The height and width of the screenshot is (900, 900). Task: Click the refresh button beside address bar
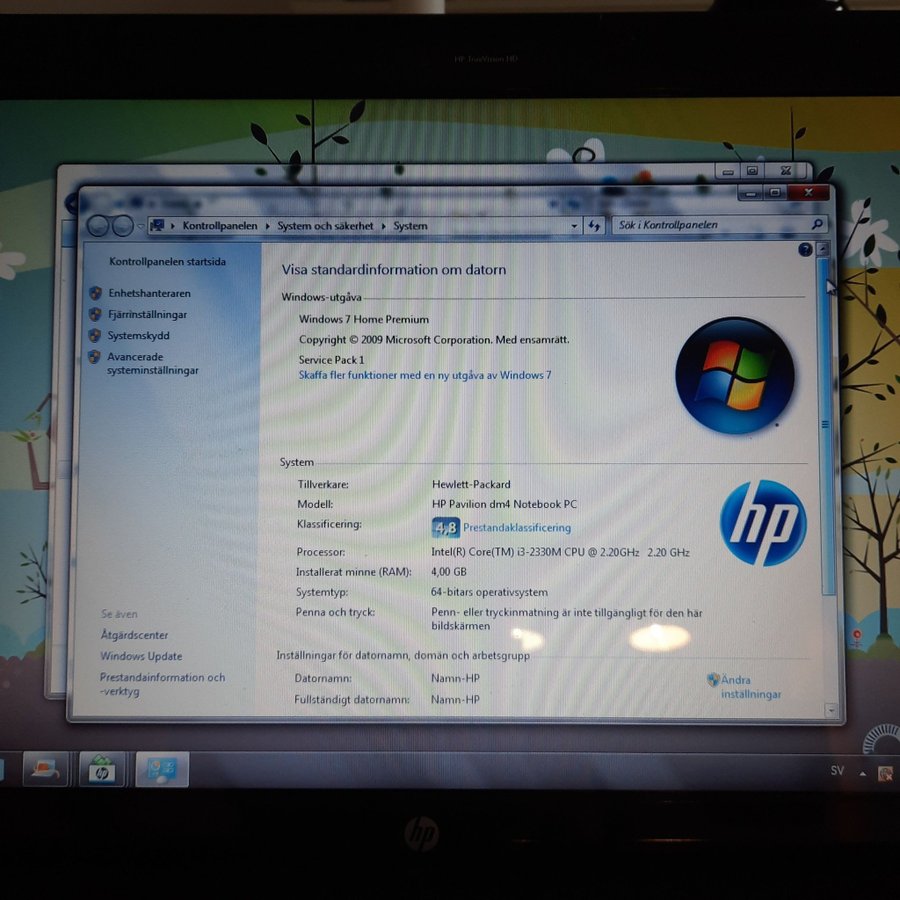tap(594, 226)
